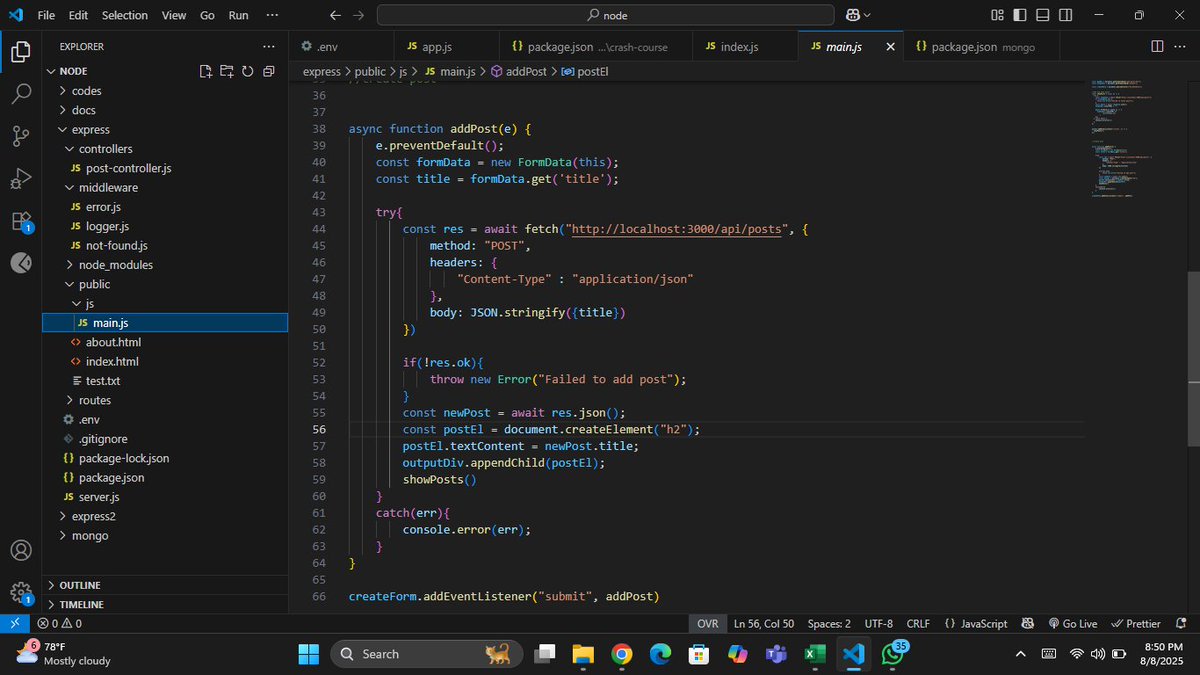Open WhatsApp from the taskbar

(x=892, y=654)
